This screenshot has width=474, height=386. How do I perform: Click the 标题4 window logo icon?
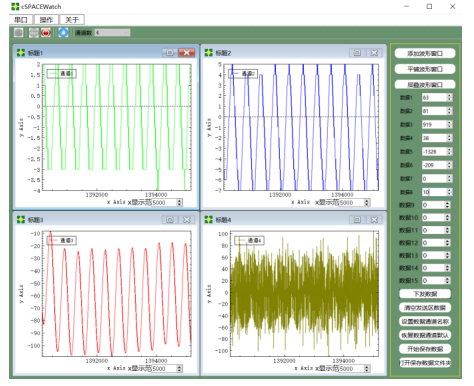click(209, 220)
